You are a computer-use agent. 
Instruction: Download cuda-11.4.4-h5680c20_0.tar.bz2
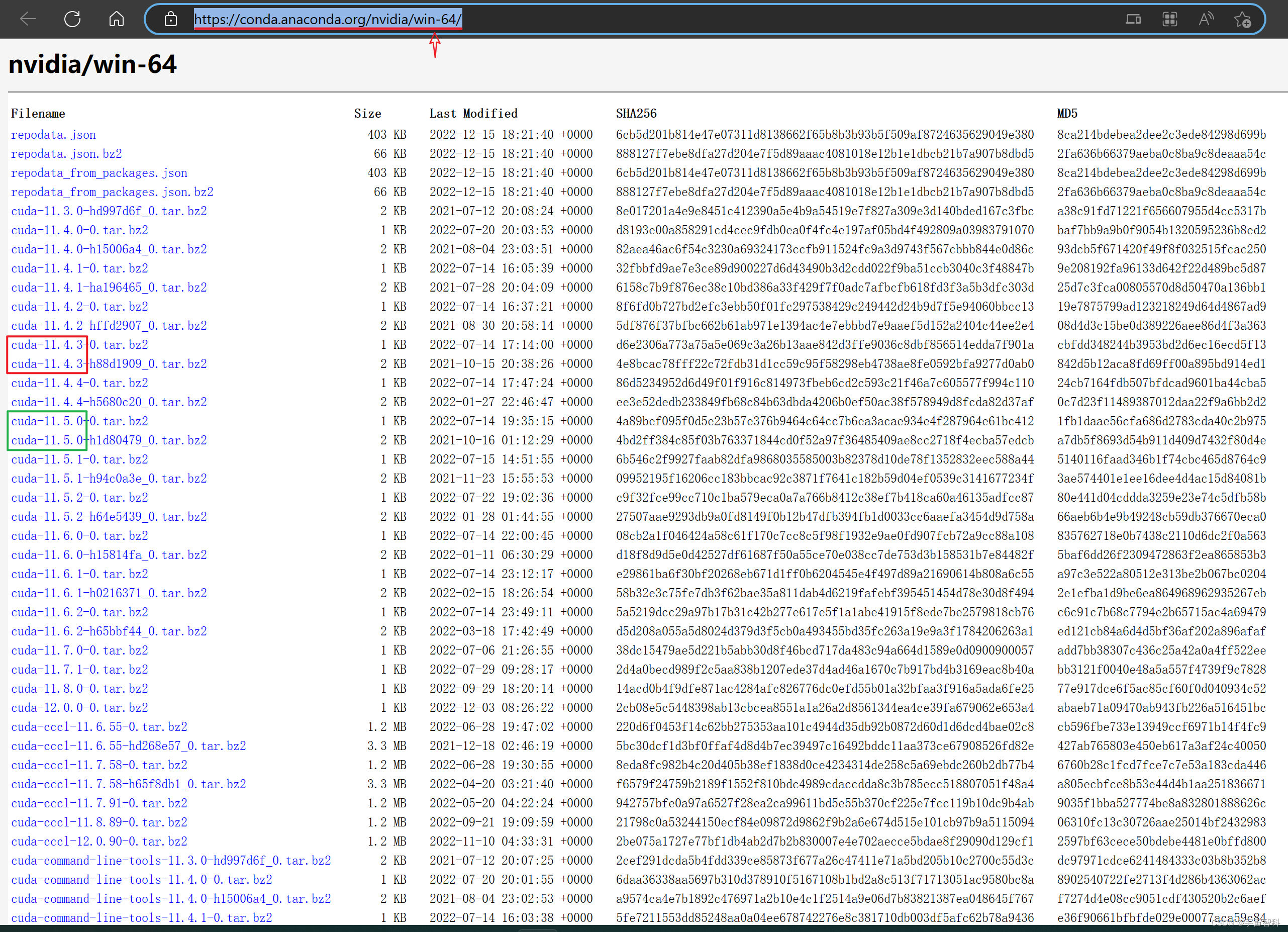[x=109, y=402]
